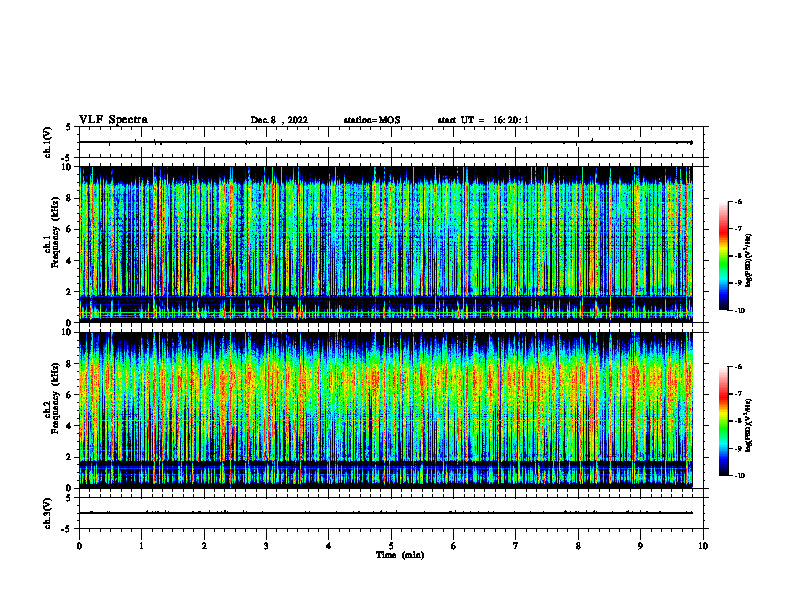Image resolution: width=792 pixels, height=612 pixels.
Task: Click time axis tick label "8"
Action: click(578, 546)
